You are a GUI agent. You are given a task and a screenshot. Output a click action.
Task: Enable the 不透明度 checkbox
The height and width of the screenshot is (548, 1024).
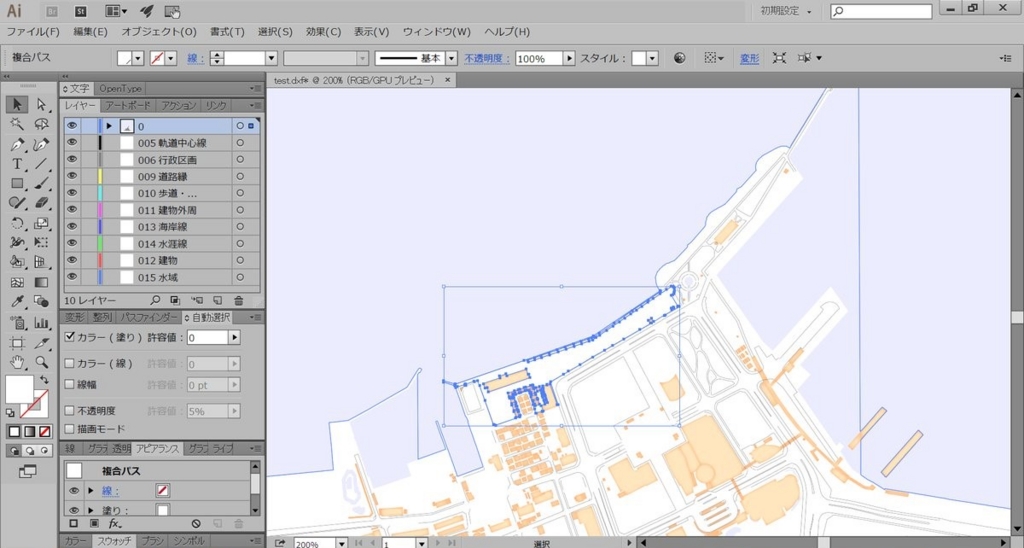[x=70, y=411]
